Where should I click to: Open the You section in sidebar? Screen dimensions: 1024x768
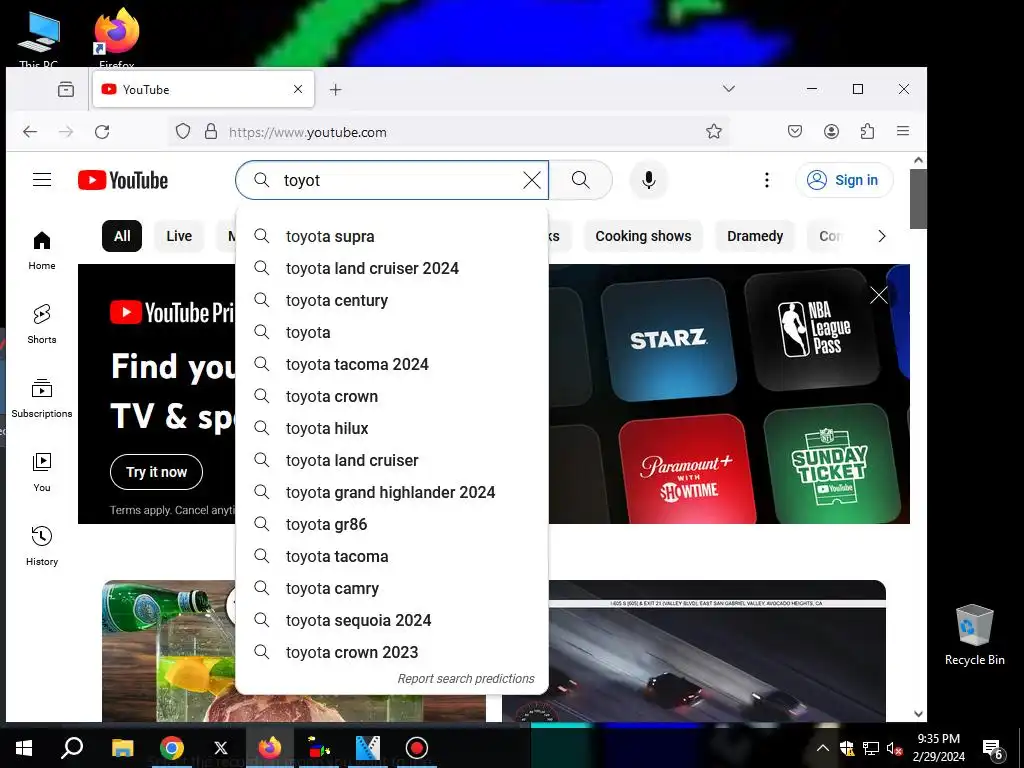[42, 472]
